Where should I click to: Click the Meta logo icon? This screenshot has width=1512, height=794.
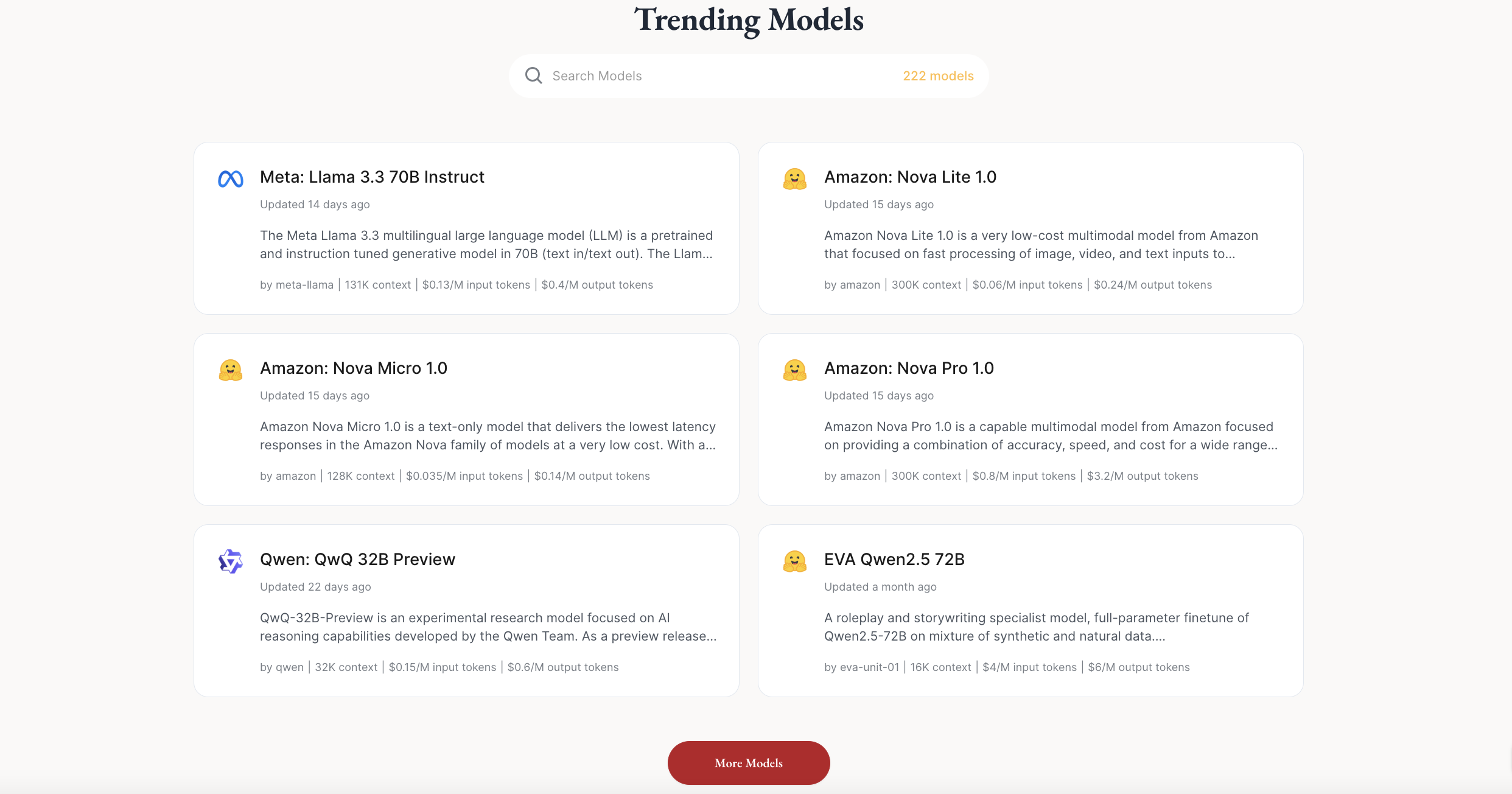231,178
